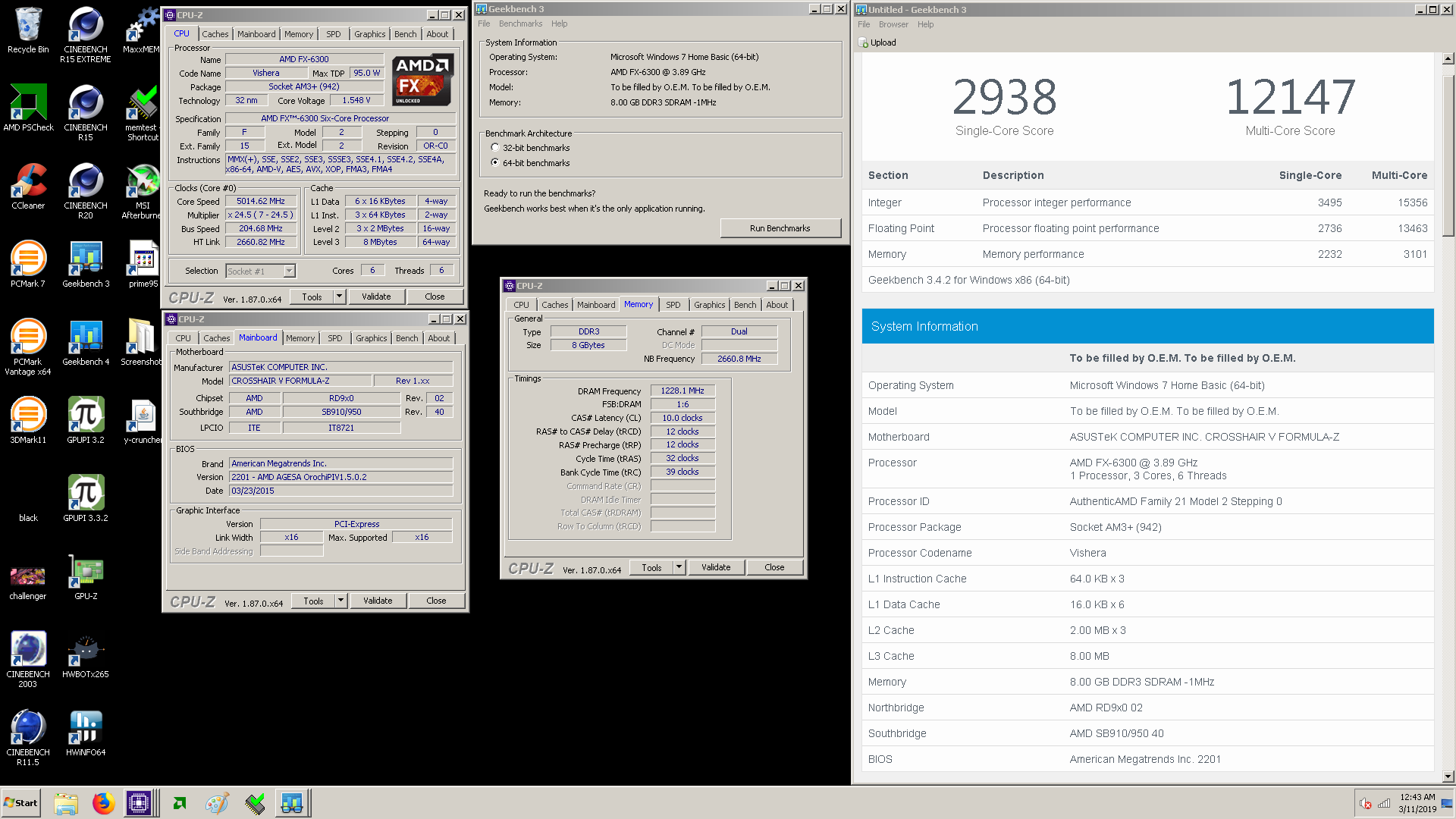Image resolution: width=1456 pixels, height=819 pixels.
Task: Click the results window scrollbar up arrow
Action: pos(1448,58)
